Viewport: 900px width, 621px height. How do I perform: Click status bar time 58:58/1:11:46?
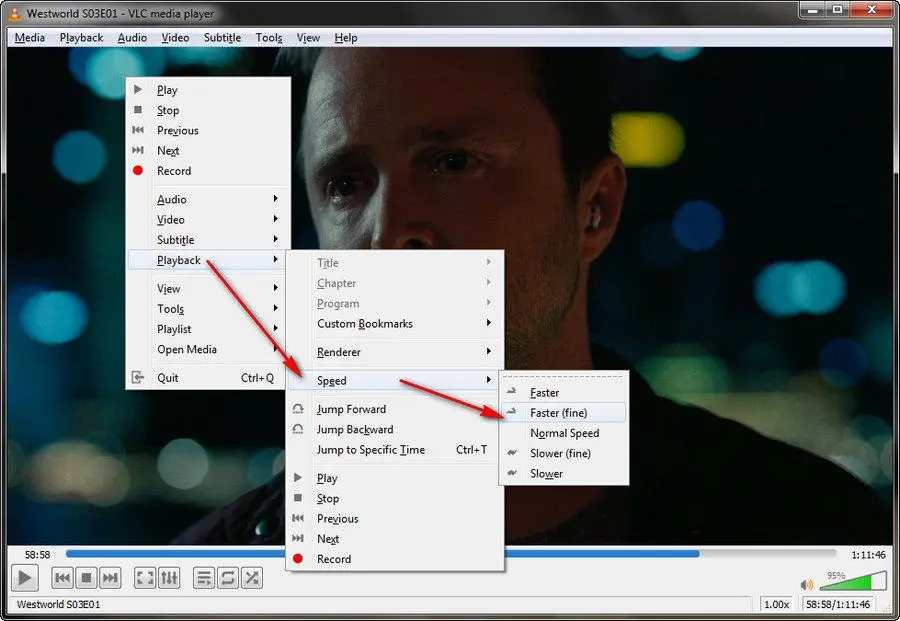[838, 604]
